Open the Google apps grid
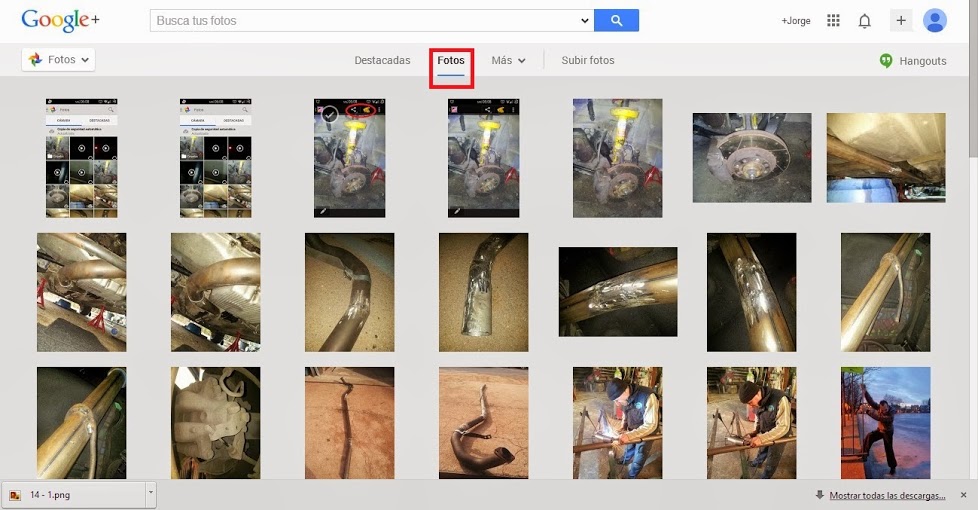This screenshot has height=510, width=978. [833, 21]
